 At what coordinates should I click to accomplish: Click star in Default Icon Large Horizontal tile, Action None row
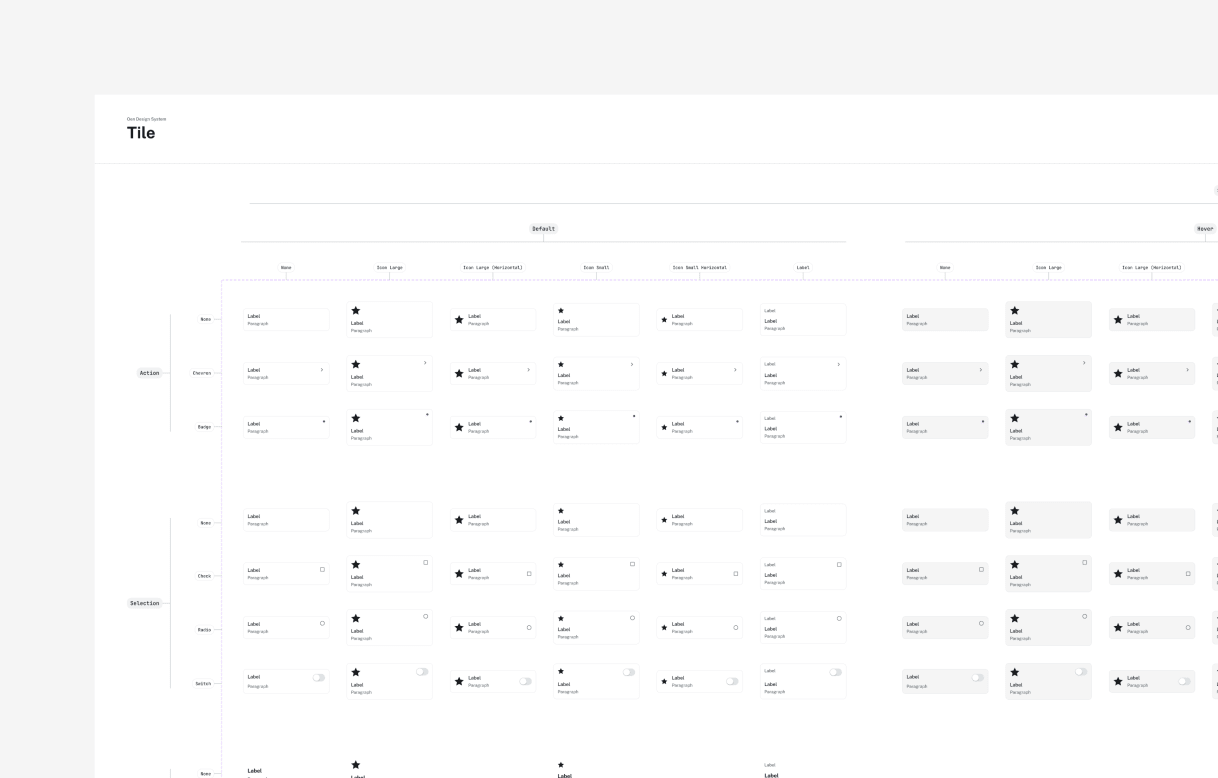coord(459,320)
